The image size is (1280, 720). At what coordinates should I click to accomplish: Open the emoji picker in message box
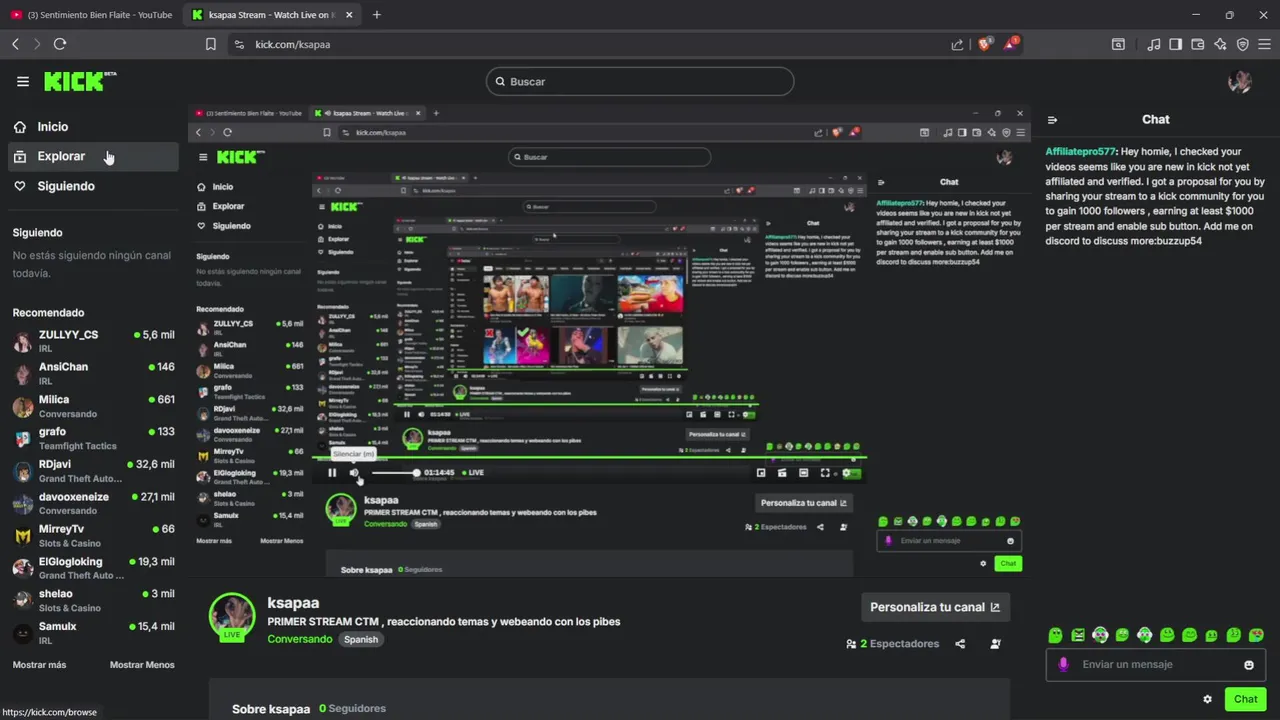click(x=1249, y=665)
